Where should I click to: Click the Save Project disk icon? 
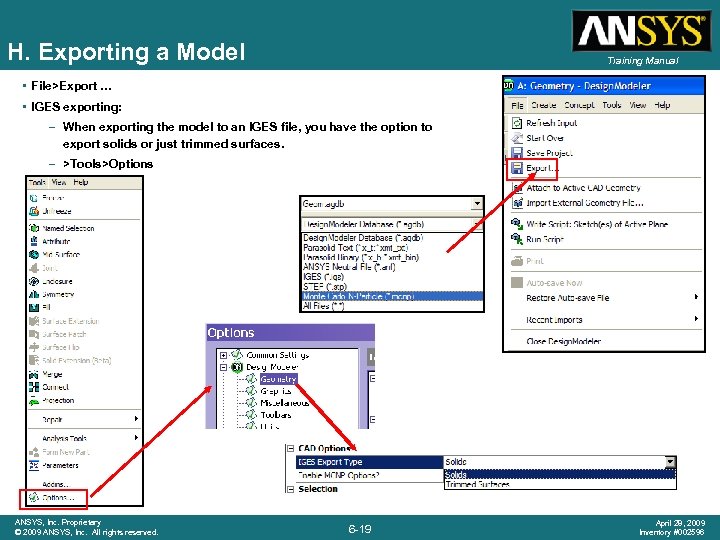click(x=517, y=153)
